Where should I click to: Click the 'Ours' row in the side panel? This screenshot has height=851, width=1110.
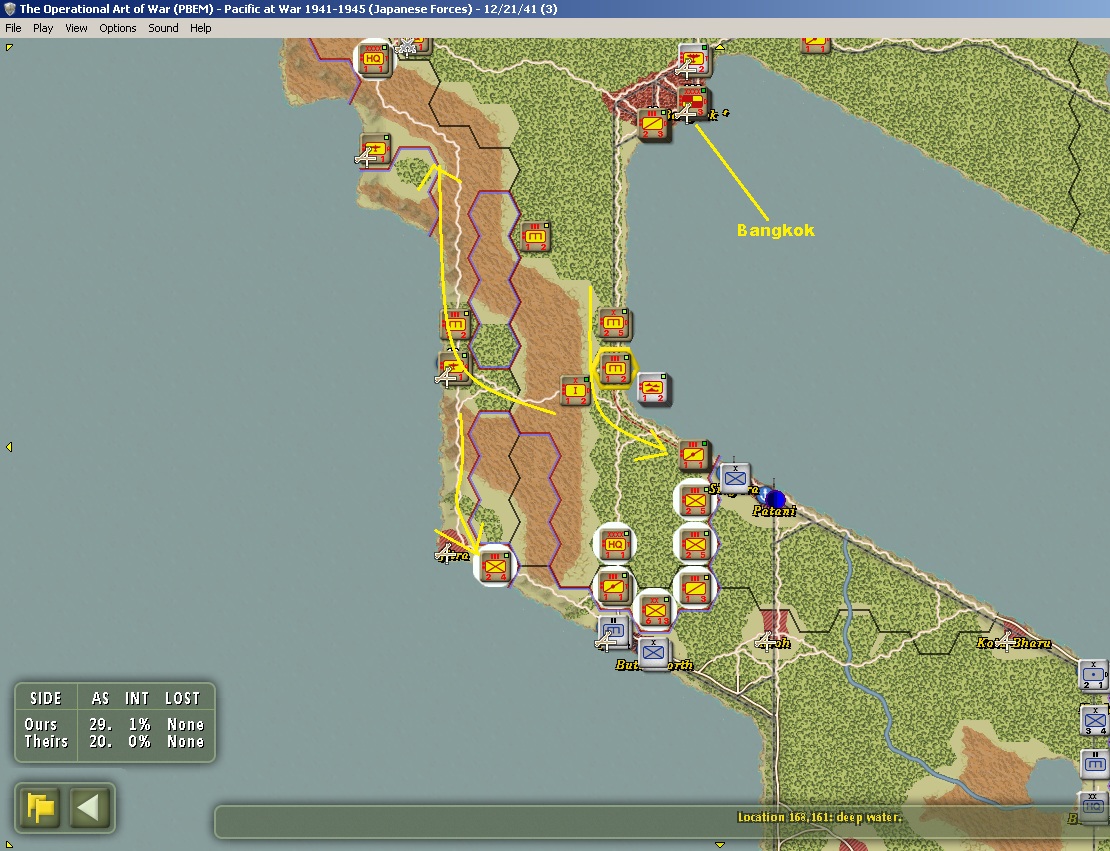115,724
